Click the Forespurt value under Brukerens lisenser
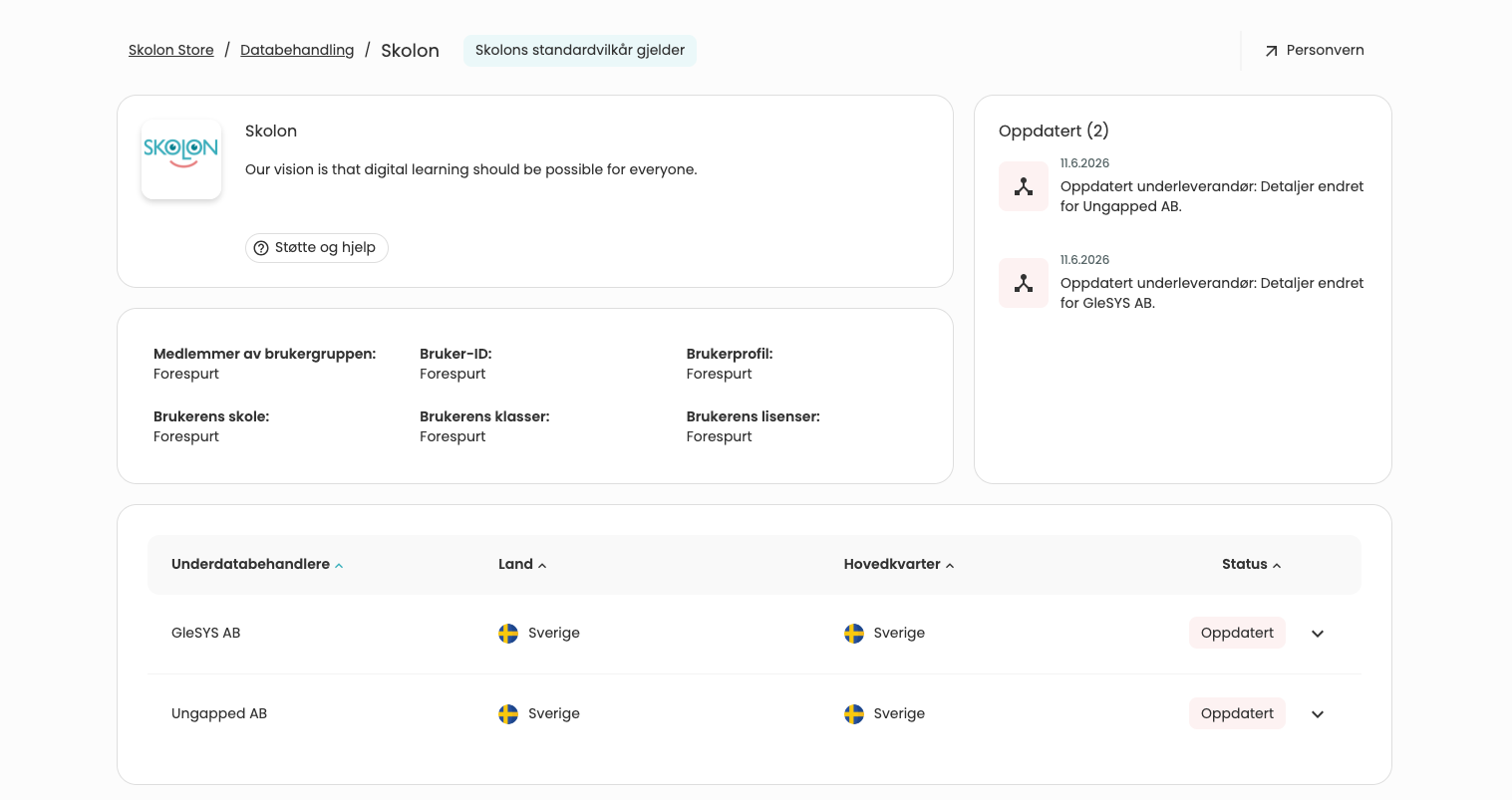Image resolution: width=1512 pixels, height=800 pixels. 720,437
